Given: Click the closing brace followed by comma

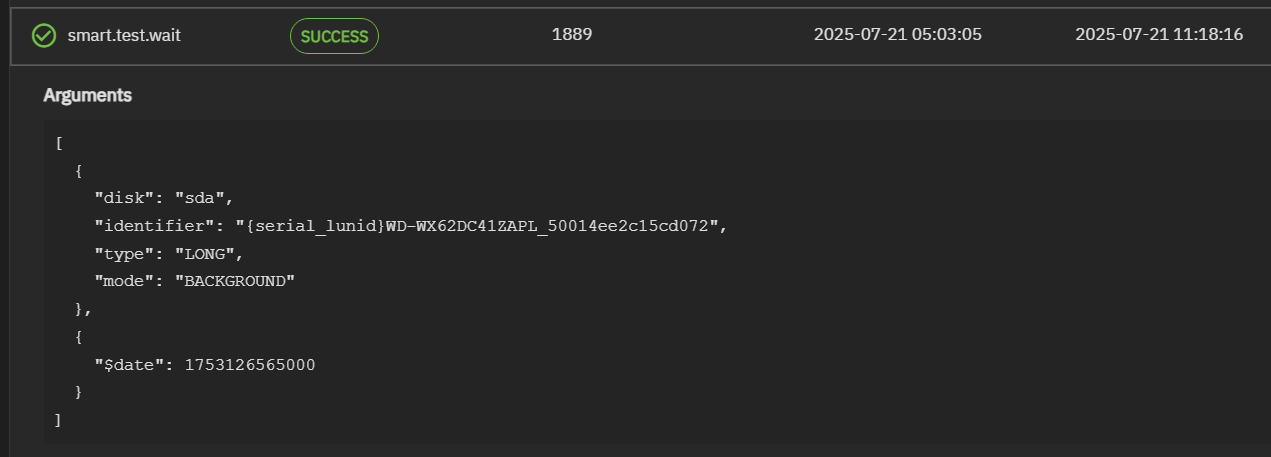Looking at the screenshot, I should pyautogui.click(x=83, y=309).
